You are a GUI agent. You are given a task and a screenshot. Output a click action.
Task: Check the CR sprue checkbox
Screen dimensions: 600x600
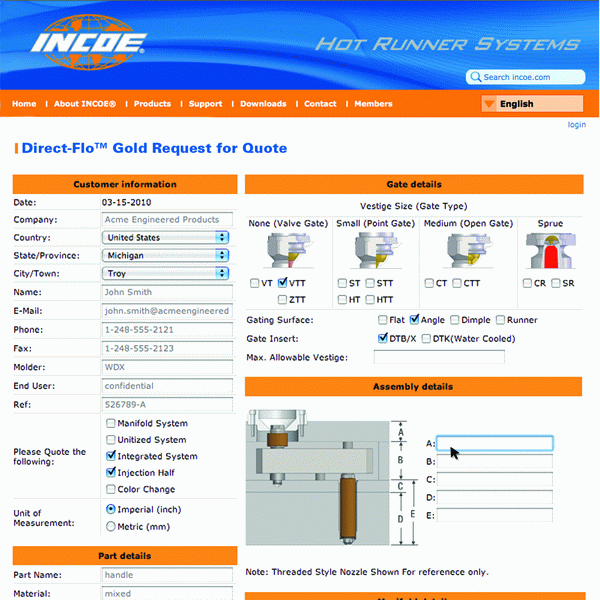point(527,283)
